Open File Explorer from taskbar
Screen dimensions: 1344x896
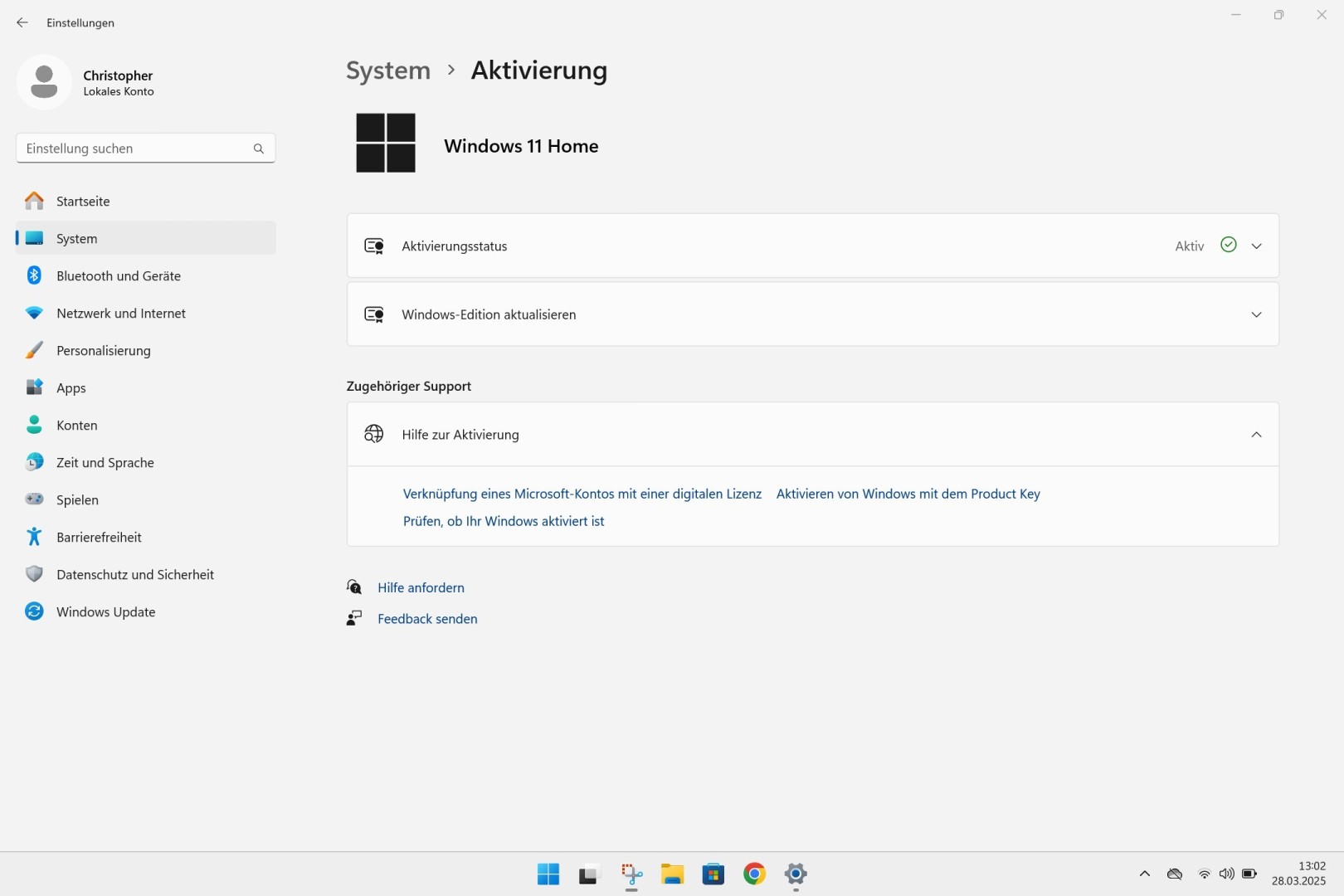click(x=671, y=874)
